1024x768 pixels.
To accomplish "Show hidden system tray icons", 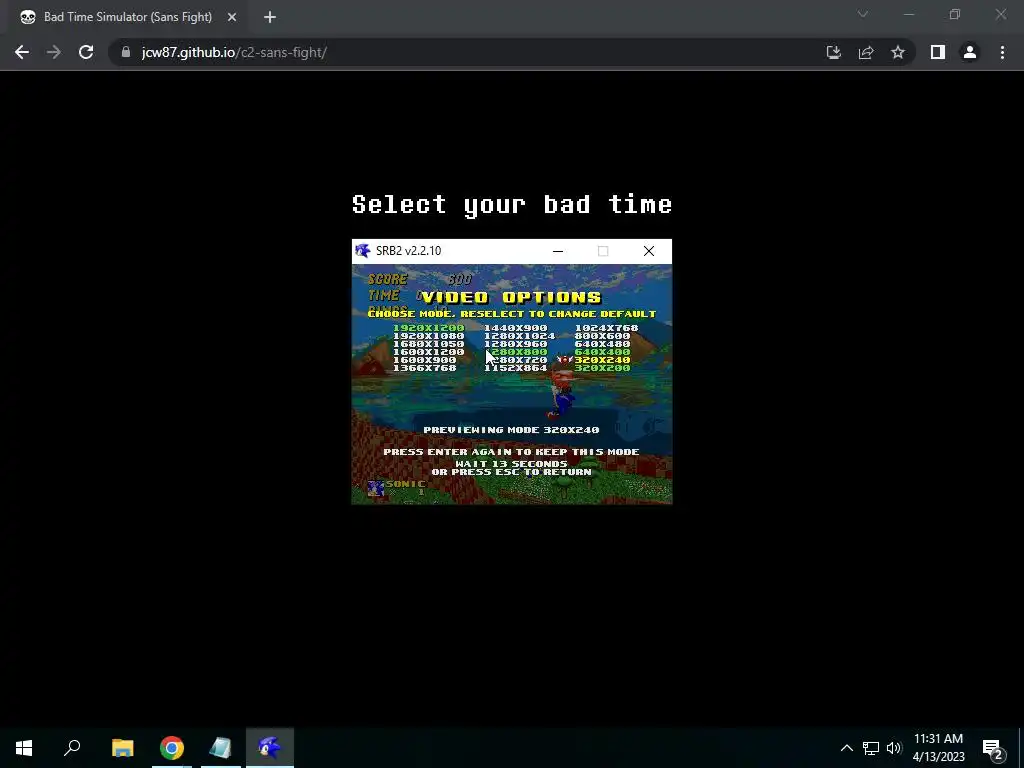I will (x=846, y=748).
